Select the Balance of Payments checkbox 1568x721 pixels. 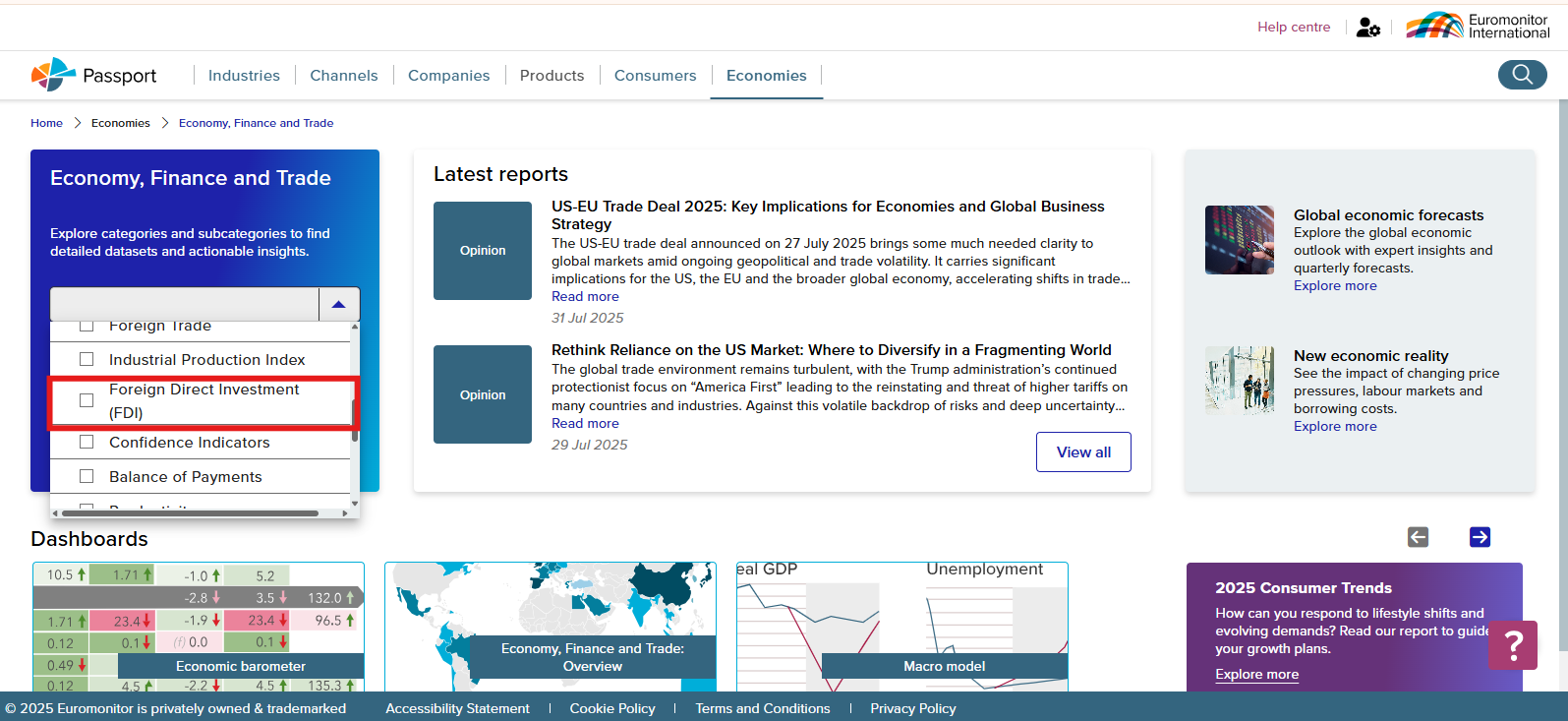pos(87,477)
